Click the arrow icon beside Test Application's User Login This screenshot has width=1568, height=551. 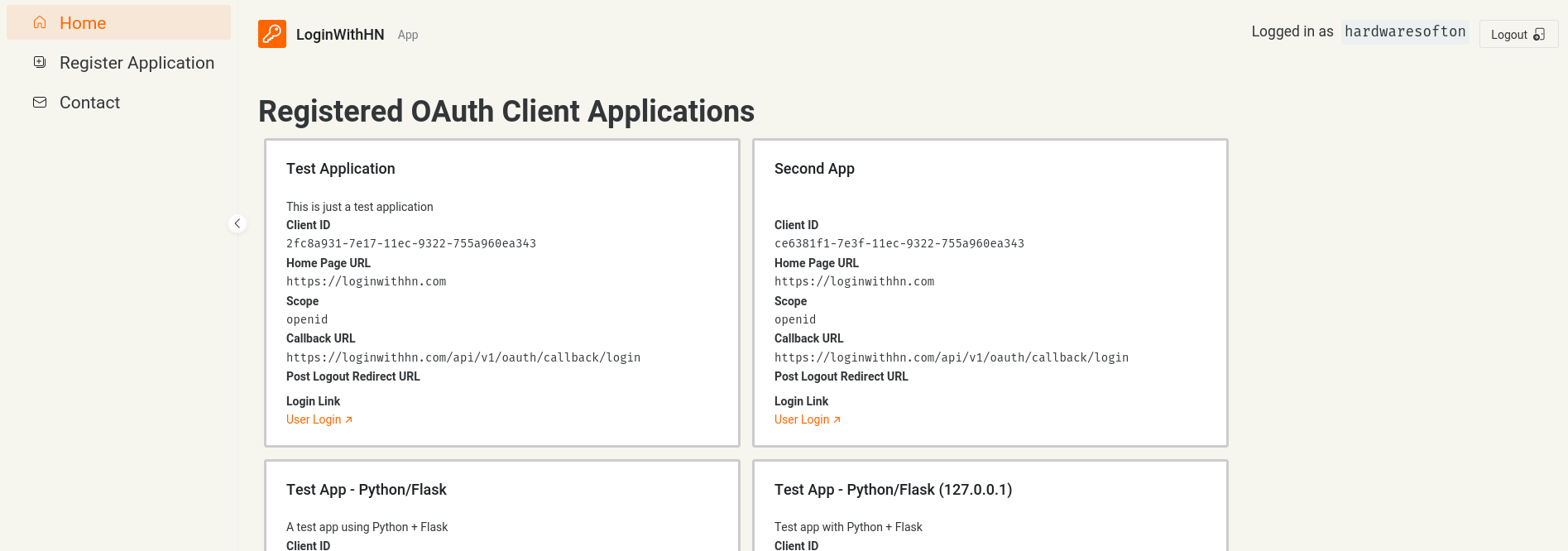(x=349, y=420)
